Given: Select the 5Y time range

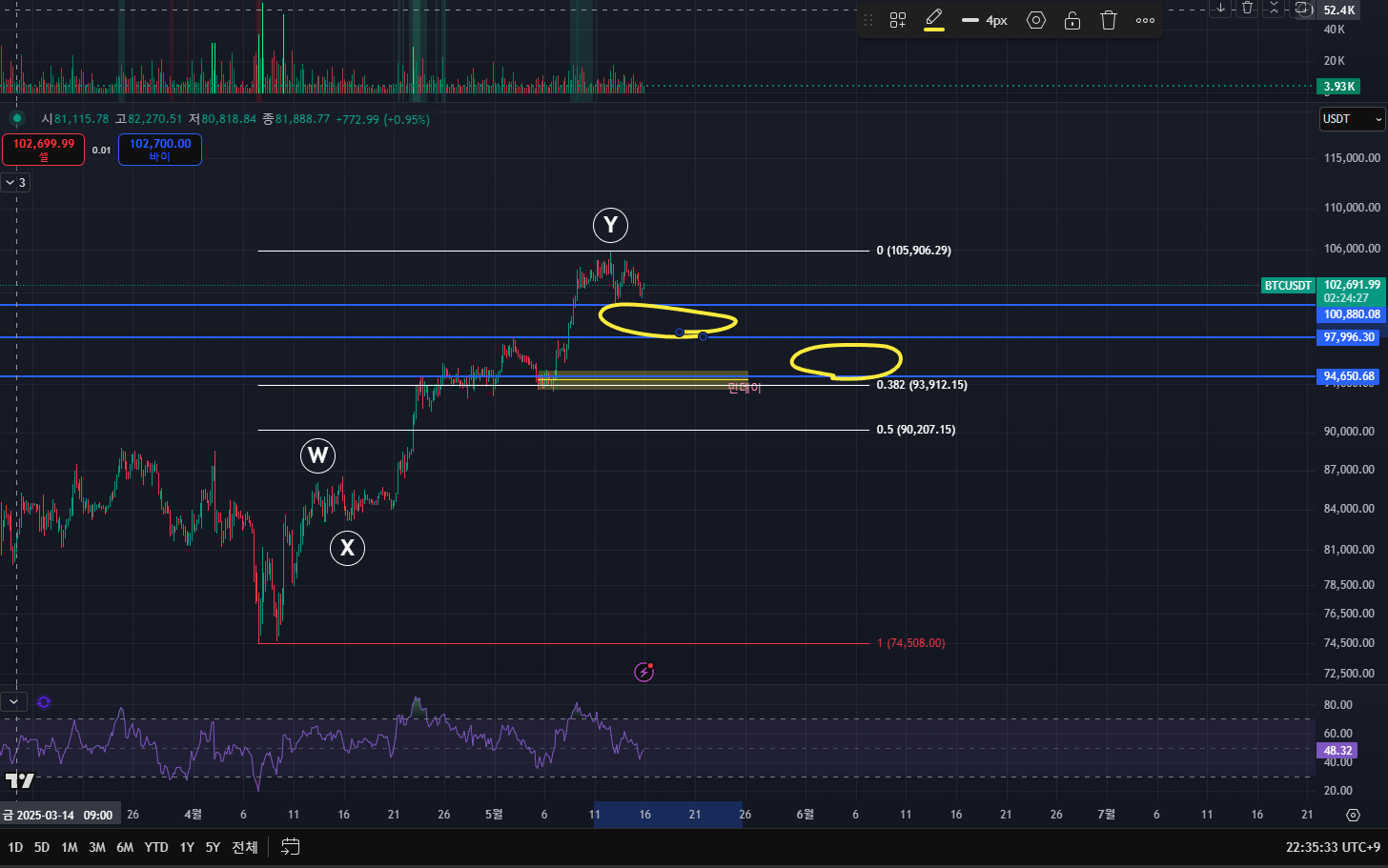Looking at the screenshot, I should (213, 847).
